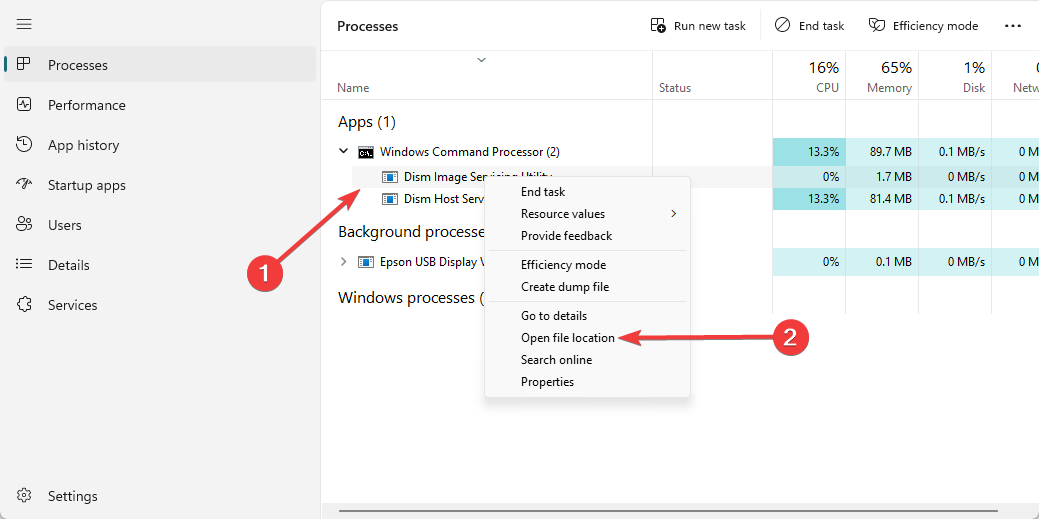Open the Details page
This screenshot has height=519, width=1039.
click(68, 265)
